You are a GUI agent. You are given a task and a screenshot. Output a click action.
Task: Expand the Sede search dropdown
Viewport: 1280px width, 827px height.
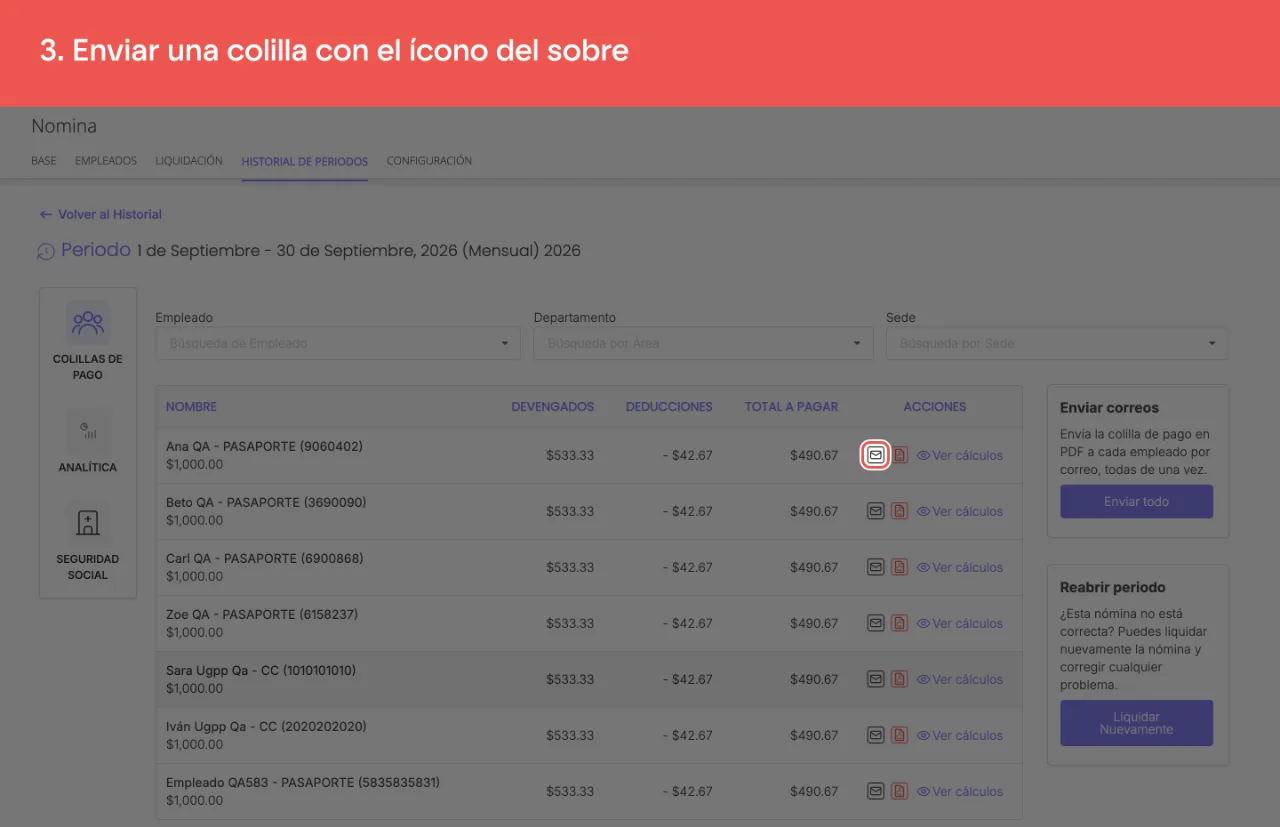coord(1057,343)
